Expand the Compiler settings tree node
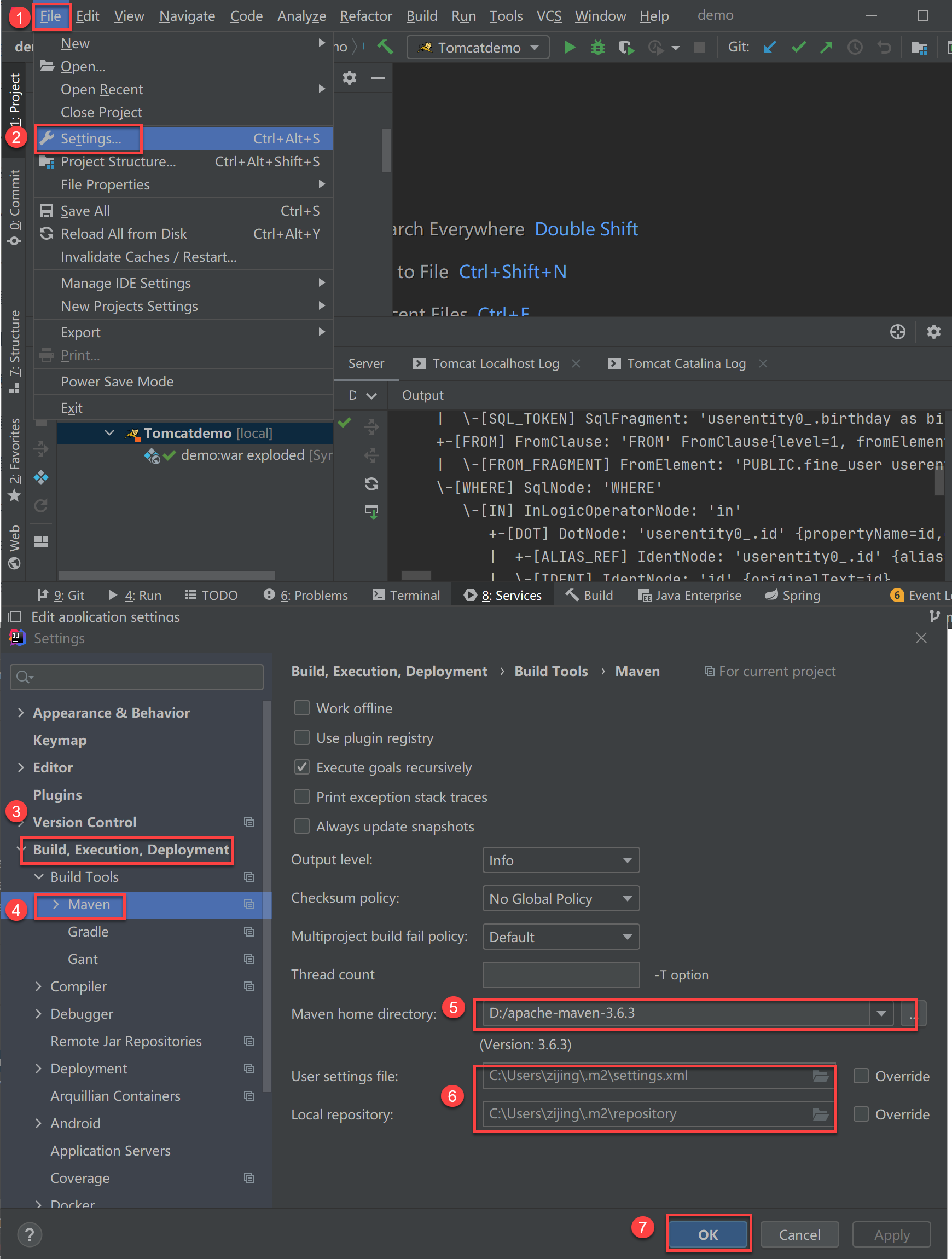This screenshot has height=1259, width=952. click(x=38, y=986)
